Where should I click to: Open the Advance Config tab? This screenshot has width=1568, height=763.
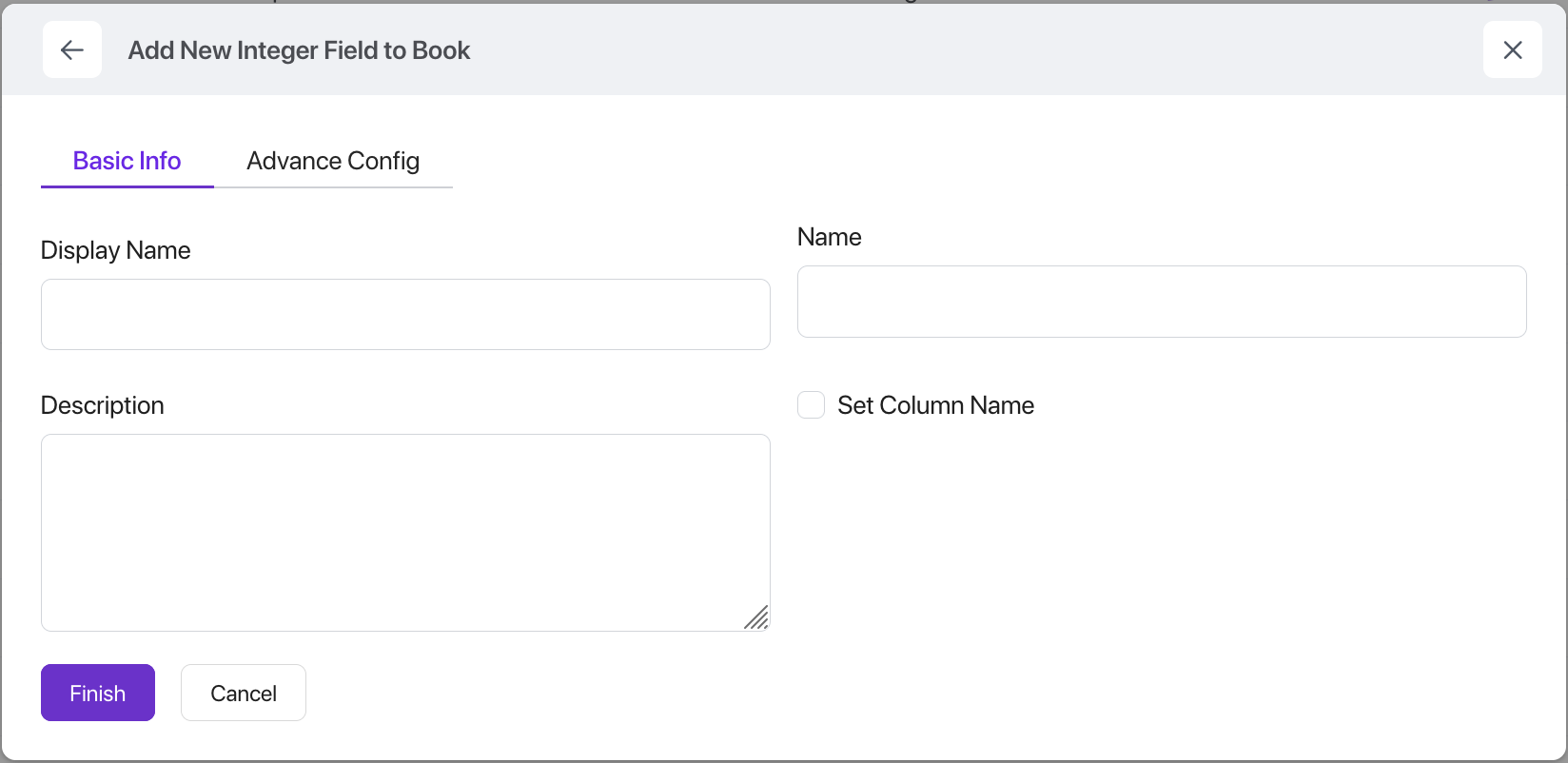coord(333,161)
